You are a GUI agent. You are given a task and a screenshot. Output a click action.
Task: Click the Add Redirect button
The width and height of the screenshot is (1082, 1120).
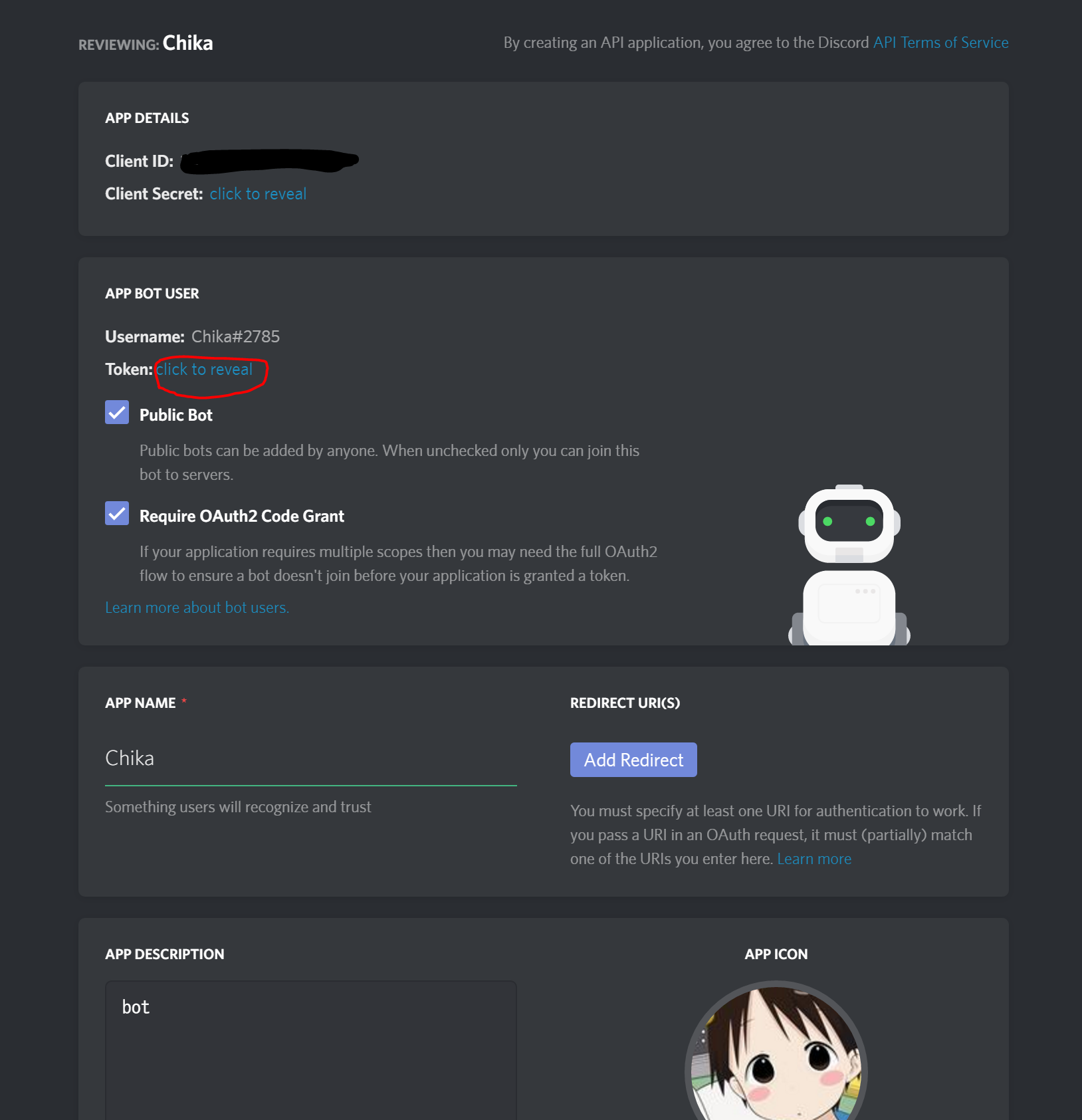click(633, 760)
